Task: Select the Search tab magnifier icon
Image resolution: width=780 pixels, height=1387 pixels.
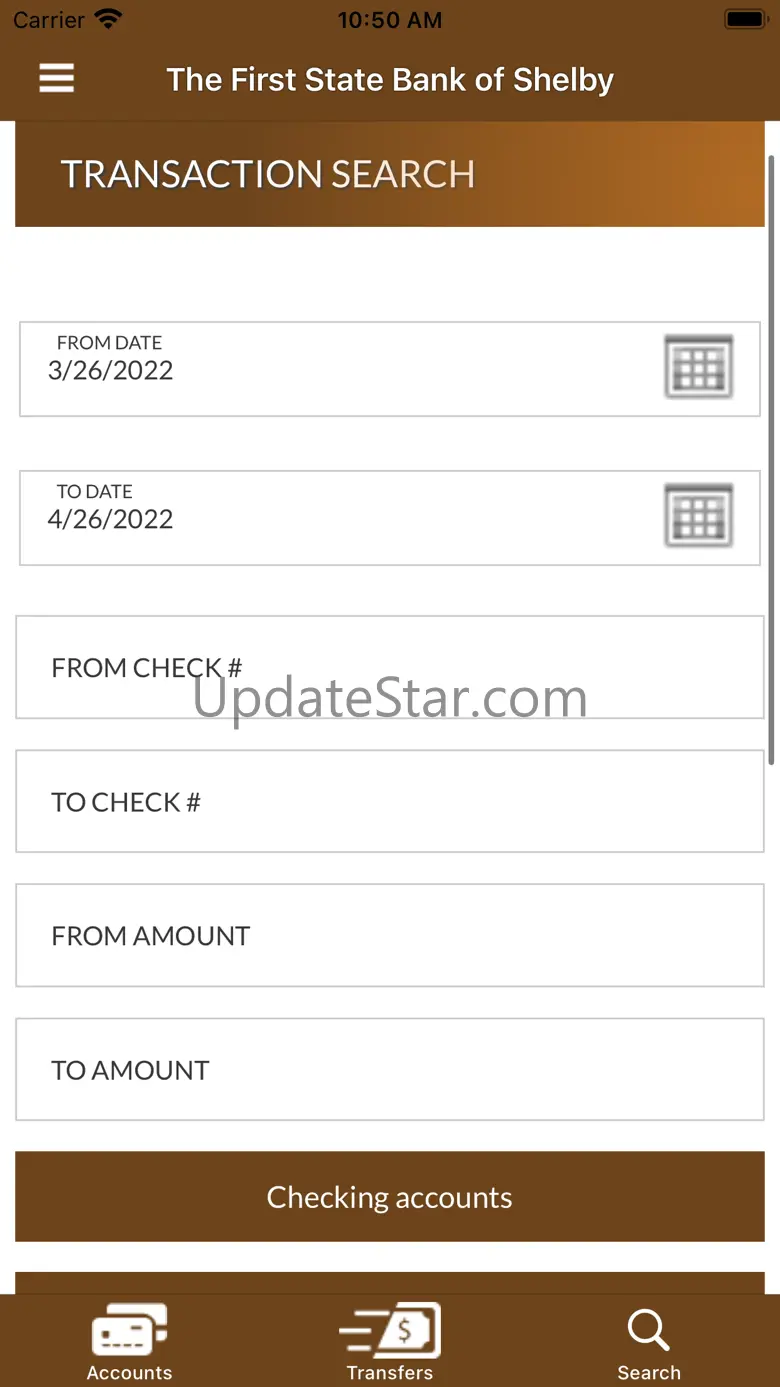Action: point(649,1331)
